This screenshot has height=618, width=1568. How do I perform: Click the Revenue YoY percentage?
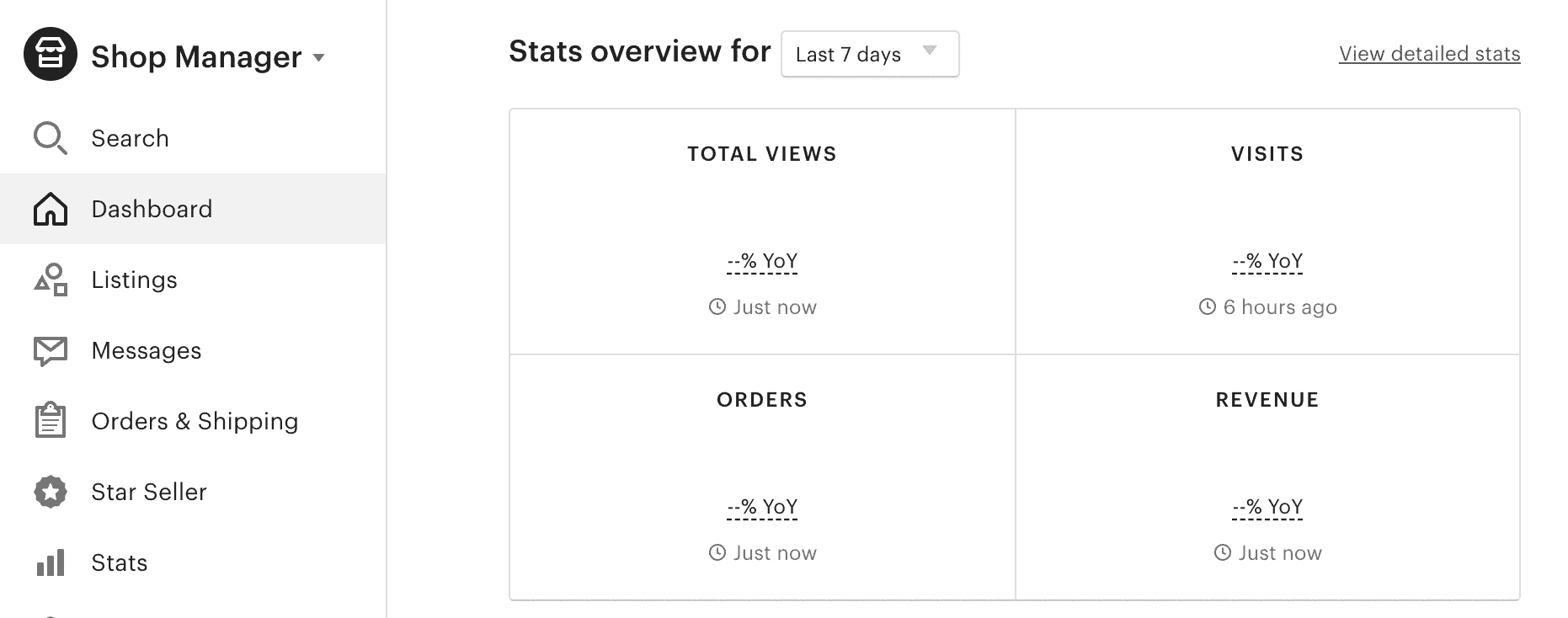tap(1267, 508)
